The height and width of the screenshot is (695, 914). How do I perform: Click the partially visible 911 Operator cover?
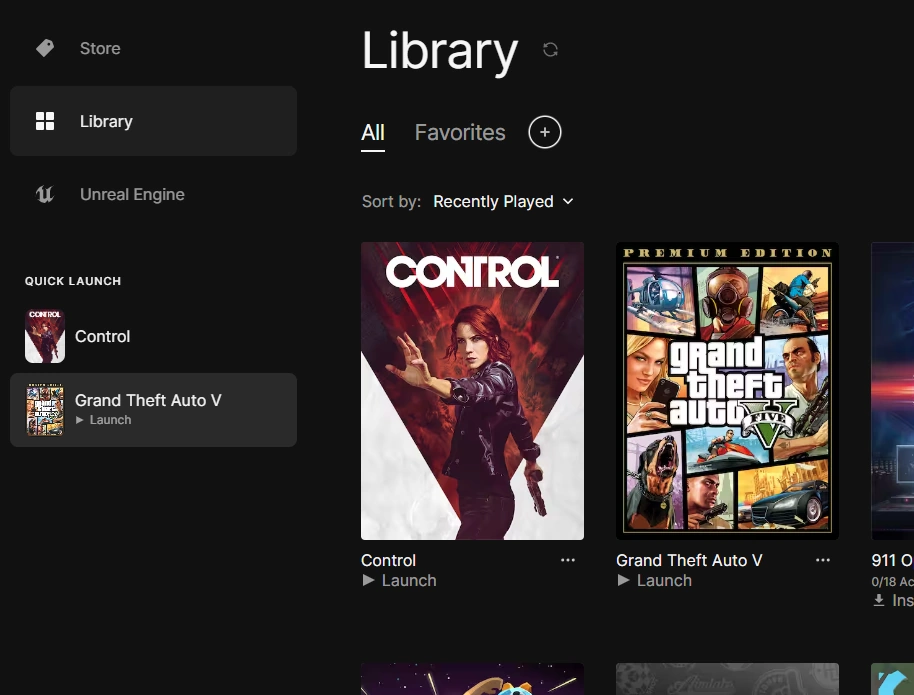point(892,391)
